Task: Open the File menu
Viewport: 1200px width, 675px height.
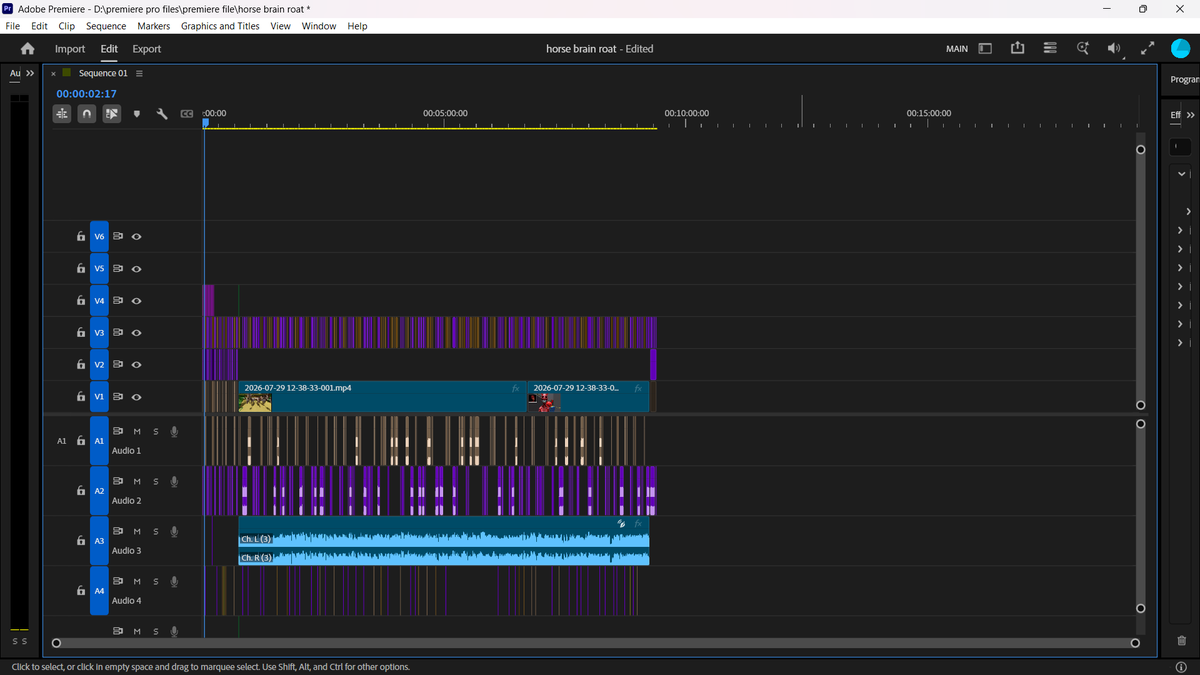Action: (13, 26)
